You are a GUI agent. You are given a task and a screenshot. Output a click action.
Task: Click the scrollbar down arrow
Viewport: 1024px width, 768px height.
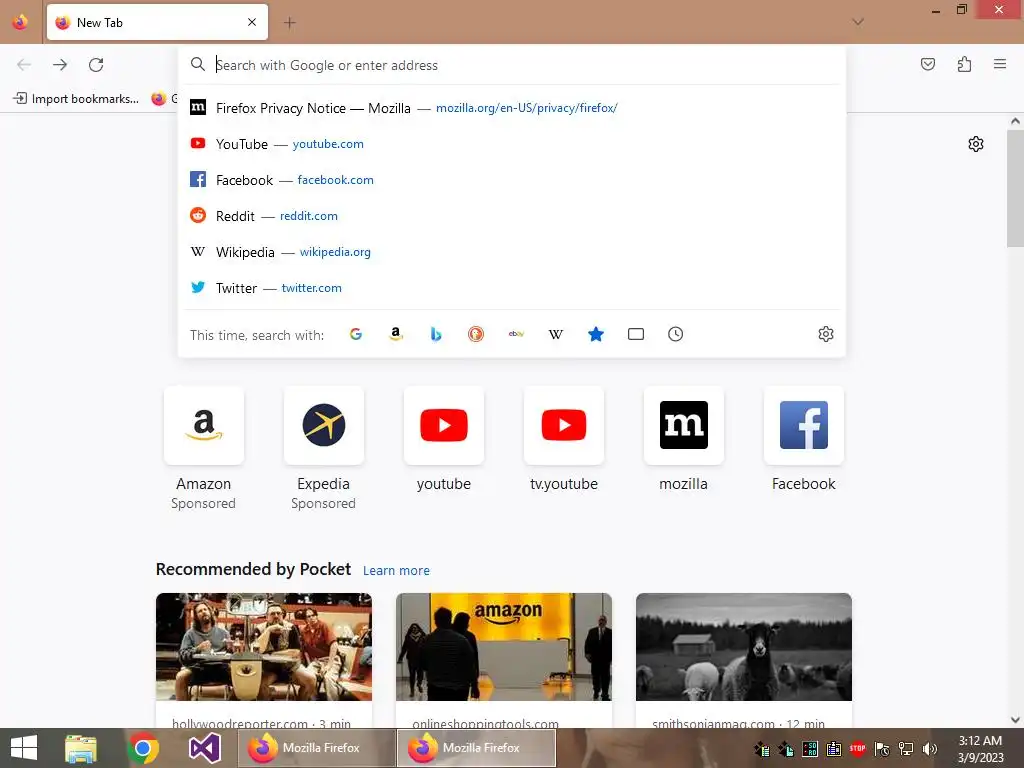tap(1015, 720)
